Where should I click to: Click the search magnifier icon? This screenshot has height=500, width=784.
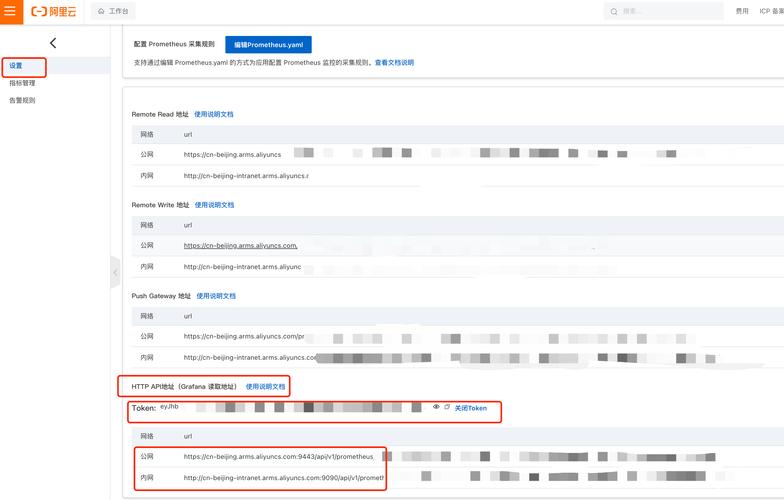click(x=614, y=12)
